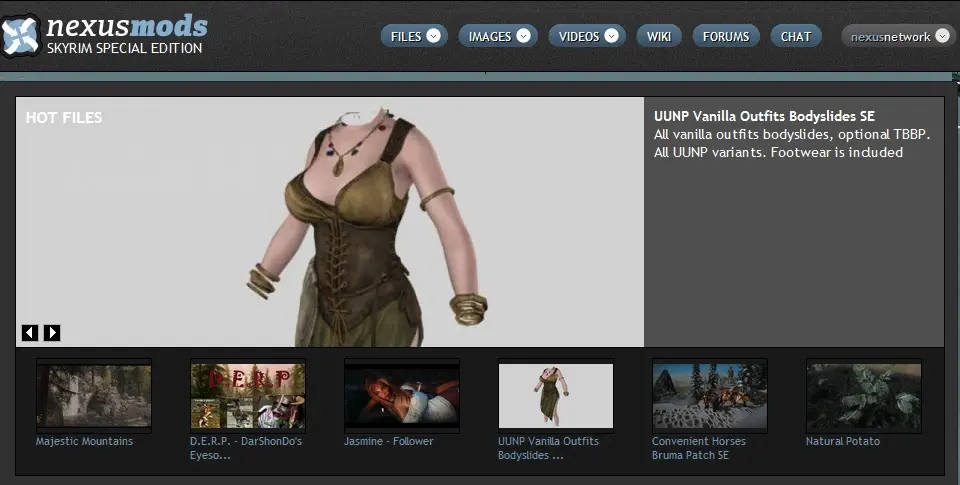Show the next hot file
Viewport: 960px width, 485px height.
click(52, 333)
